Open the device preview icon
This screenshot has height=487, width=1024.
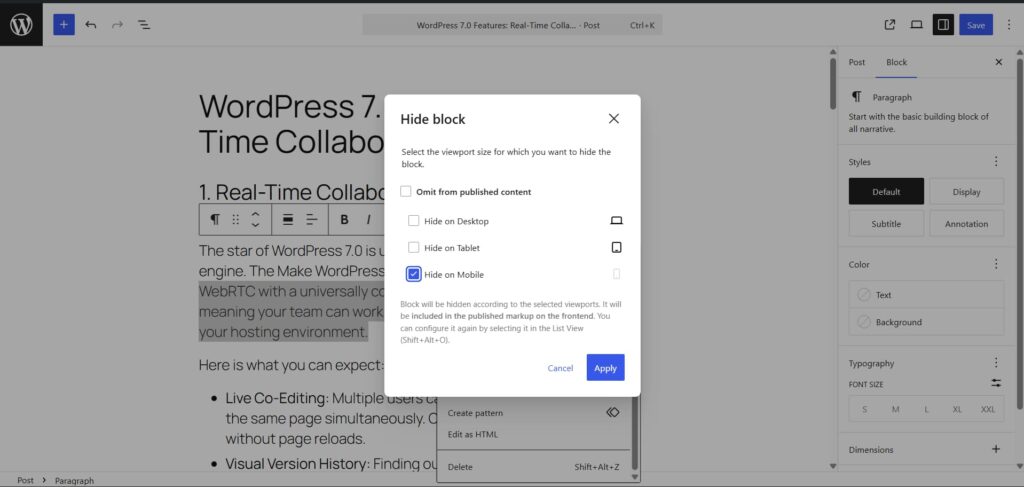point(916,24)
